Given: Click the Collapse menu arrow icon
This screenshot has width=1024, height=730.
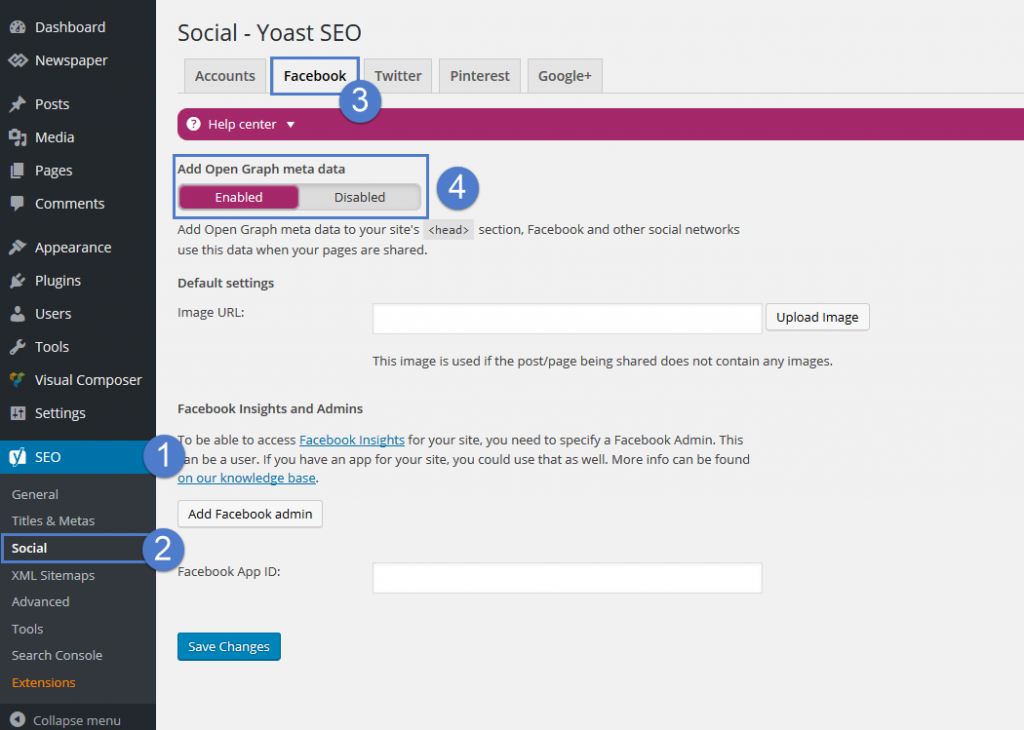Looking at the screenshot, I should (x=18, y=720).
